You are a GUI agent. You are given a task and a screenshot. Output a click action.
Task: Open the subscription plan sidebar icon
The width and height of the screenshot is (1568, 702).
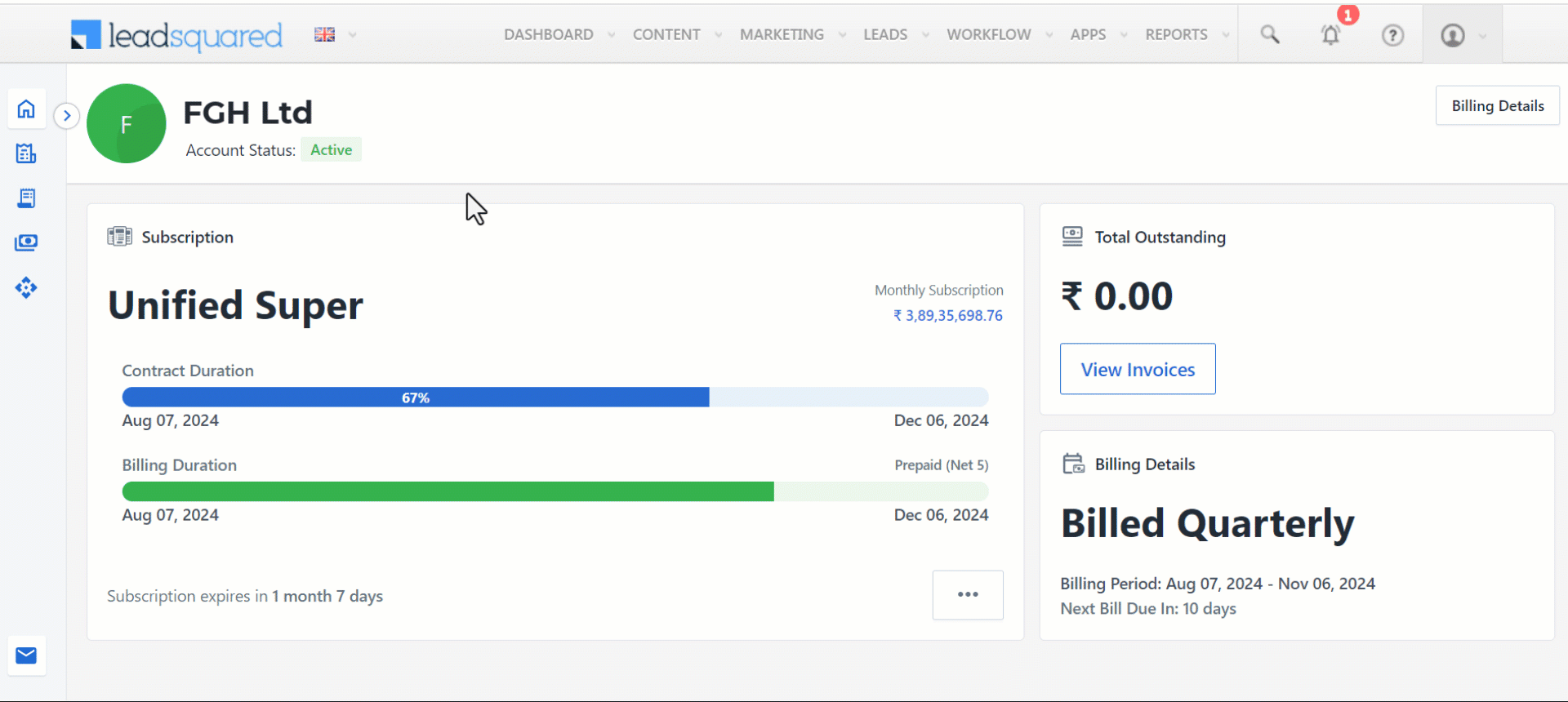26,153
